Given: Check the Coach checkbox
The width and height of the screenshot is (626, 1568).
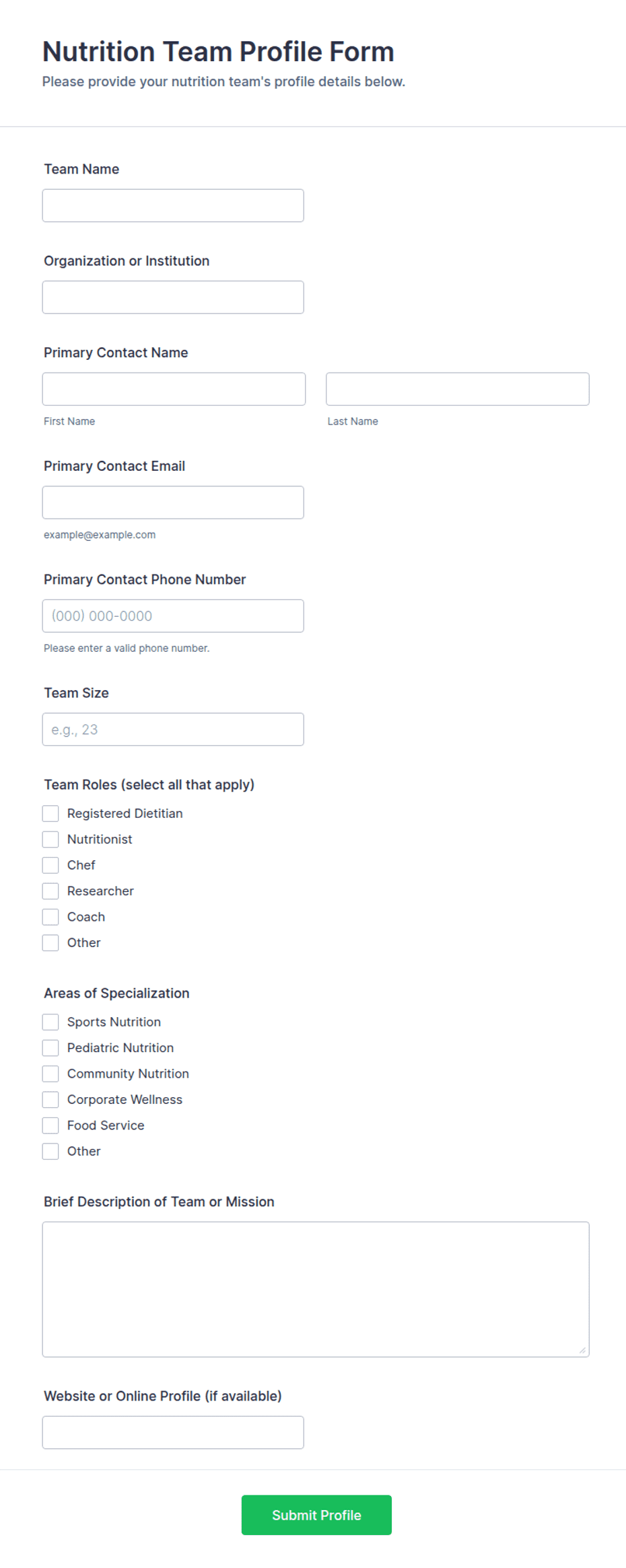Looking at the screenshot, I should (x=50, y=917).
